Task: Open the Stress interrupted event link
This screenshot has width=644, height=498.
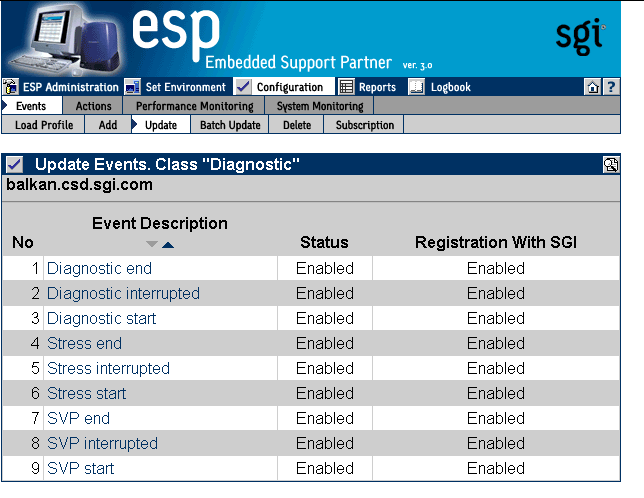Action: 108,369
